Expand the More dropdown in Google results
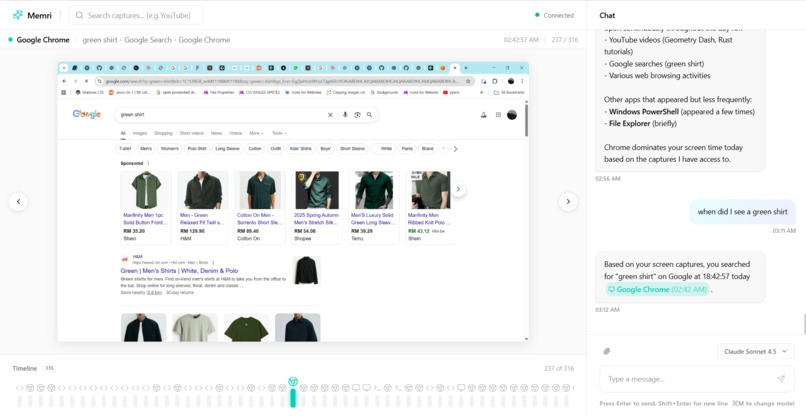Image resolution: width=806 pixels, height=416 pixels. point(257,133)
